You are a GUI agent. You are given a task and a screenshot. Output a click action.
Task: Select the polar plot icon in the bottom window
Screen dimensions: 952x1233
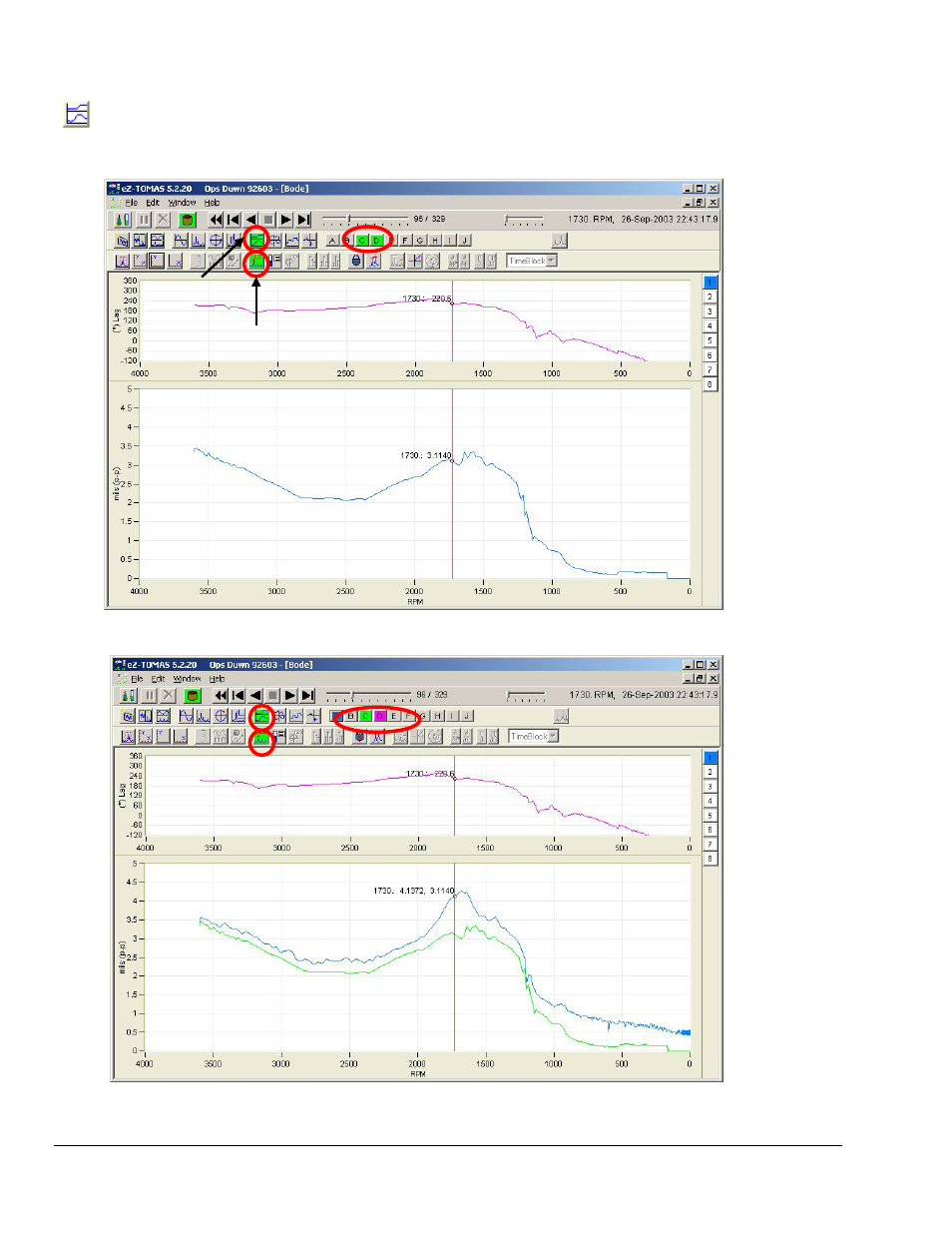(222, 716)
